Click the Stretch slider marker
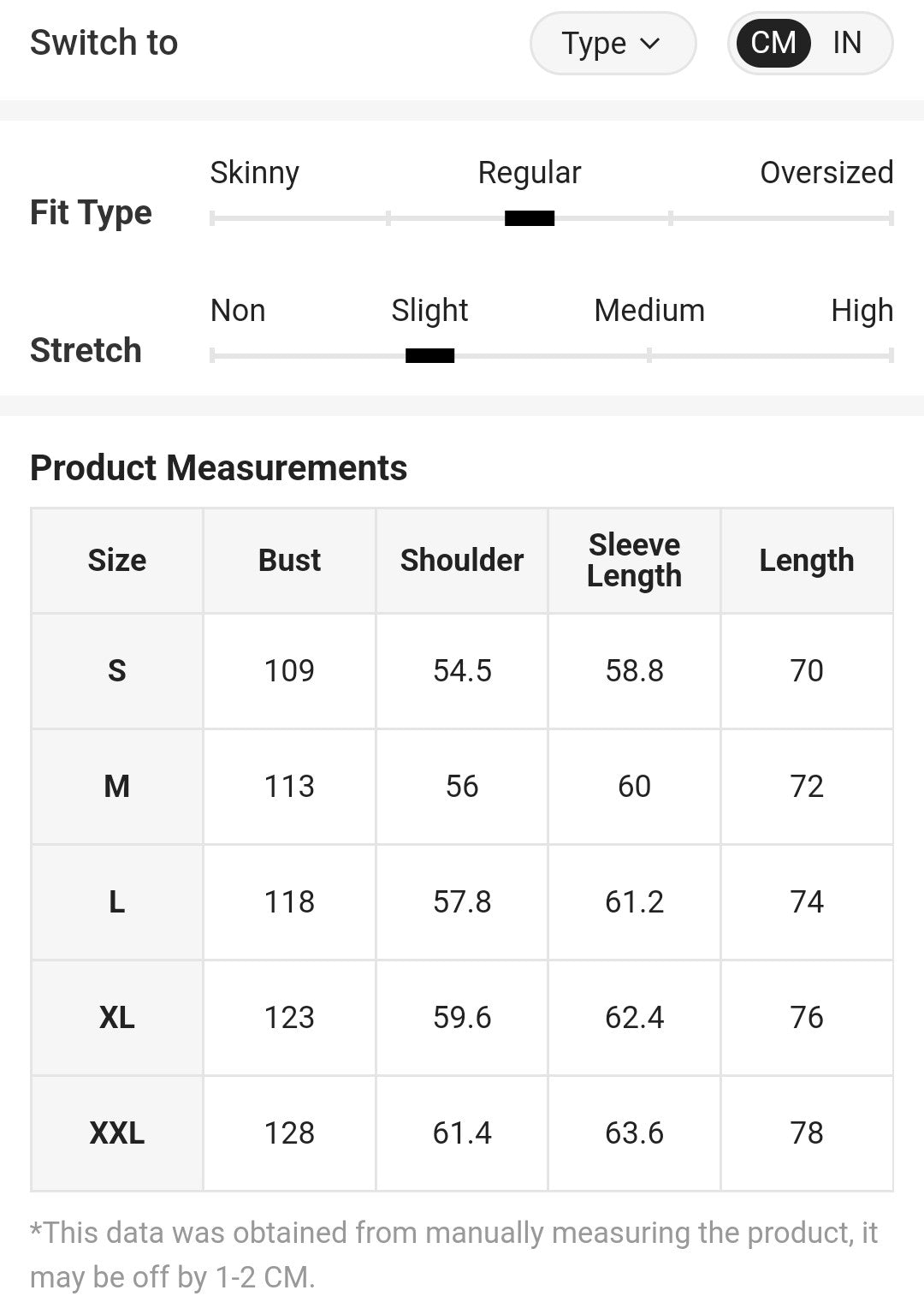The height and width of the screenshot is (1302, 924). [429, 355]
